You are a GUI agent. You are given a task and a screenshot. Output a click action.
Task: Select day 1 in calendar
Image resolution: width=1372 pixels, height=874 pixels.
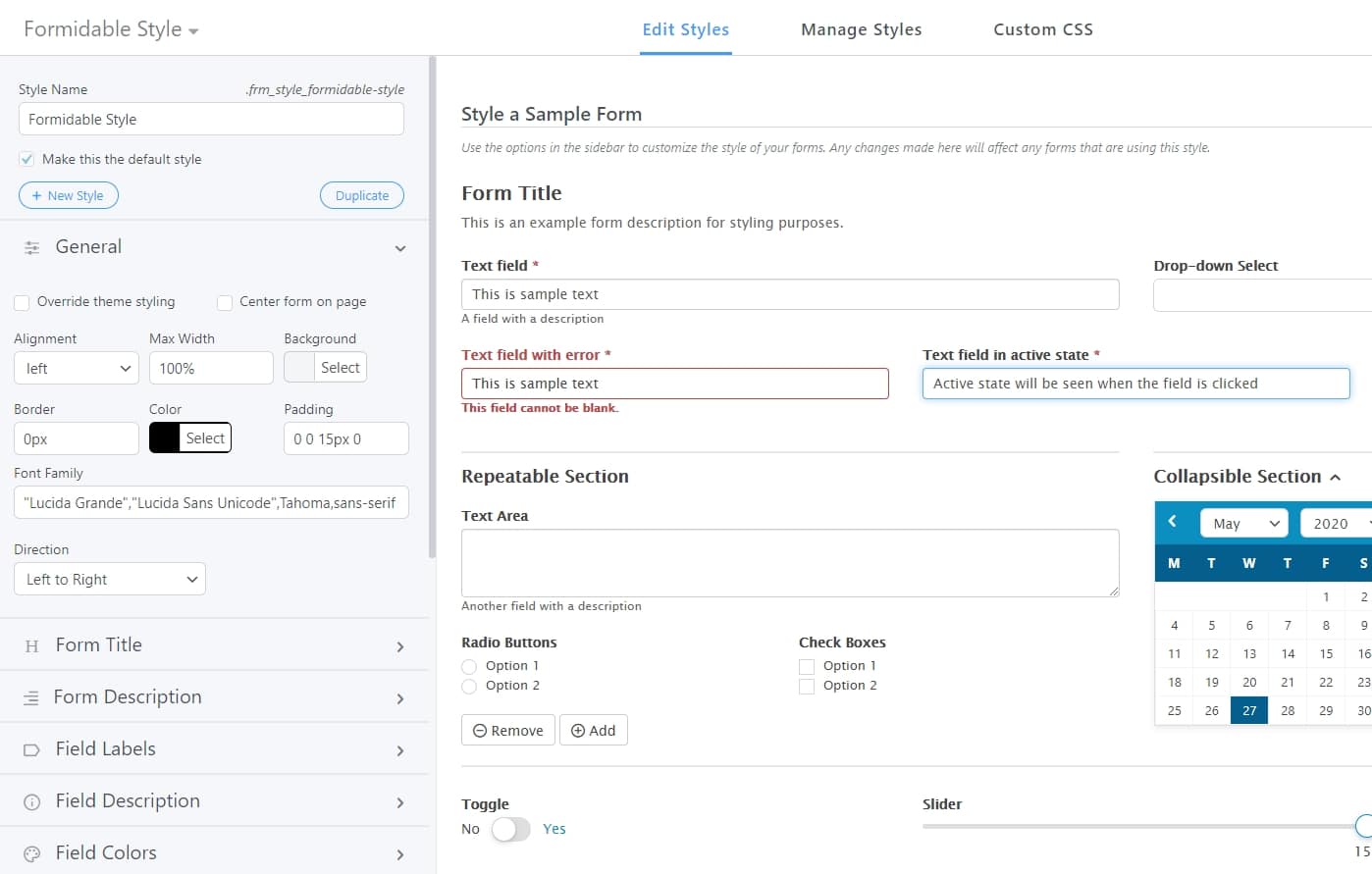click(x=1326, y=597)
